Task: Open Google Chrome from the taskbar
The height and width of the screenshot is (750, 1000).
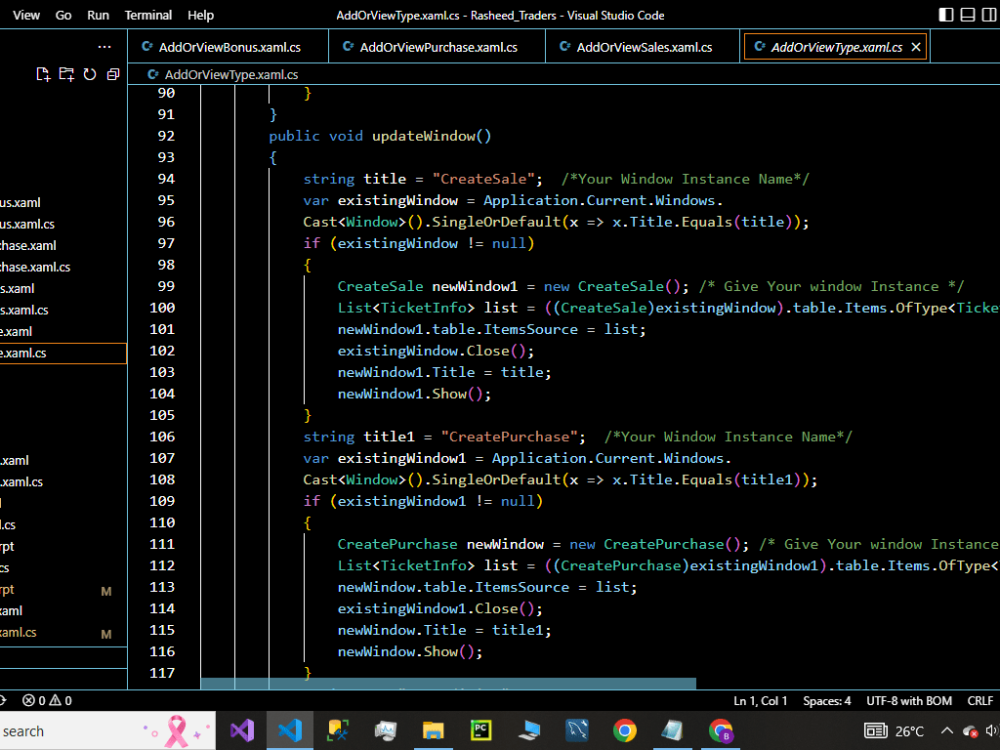Action: 625,731
